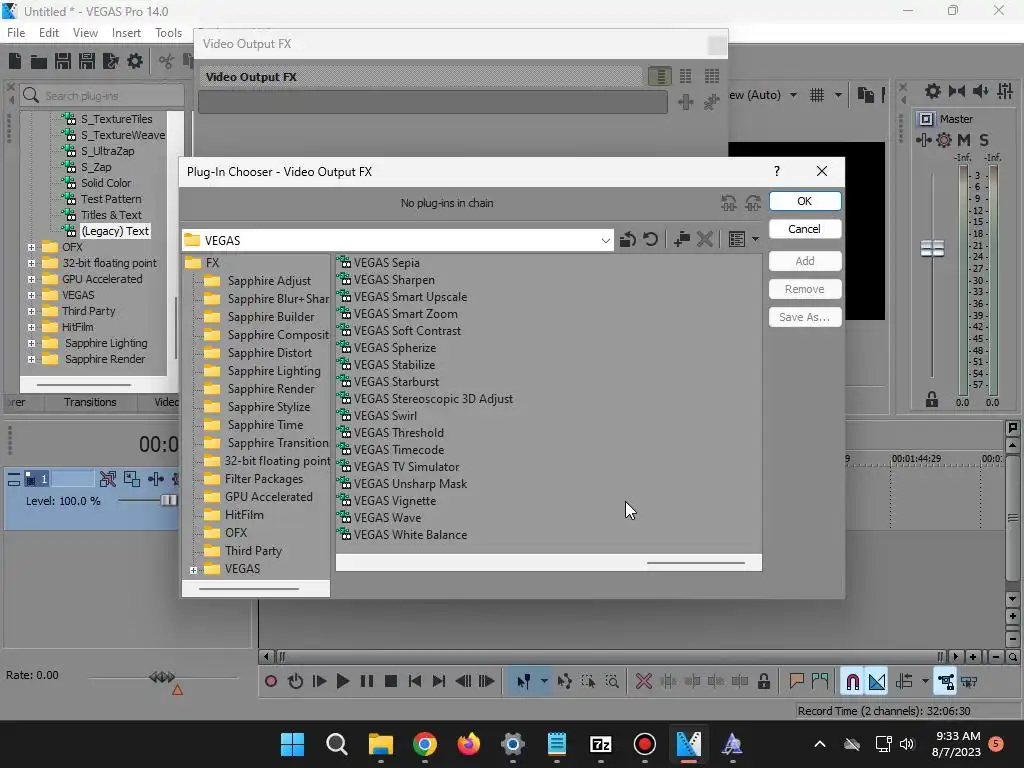Click the track Level slider handle
This screenshot has width=1024, height=768.
click(168, 501)
